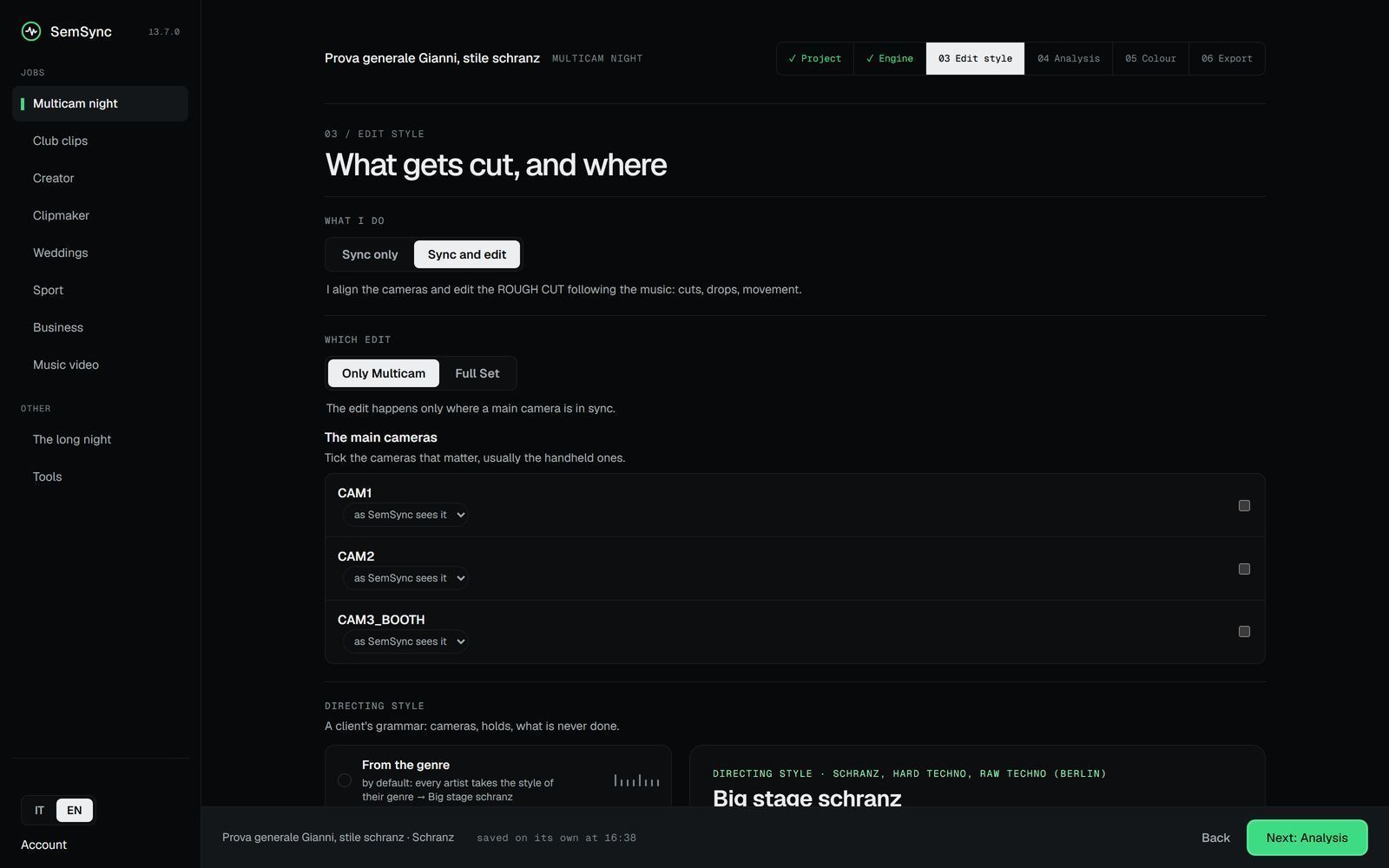The image size is (1389, 868).
Task: Open the Multicam night job
Action: 100,103
